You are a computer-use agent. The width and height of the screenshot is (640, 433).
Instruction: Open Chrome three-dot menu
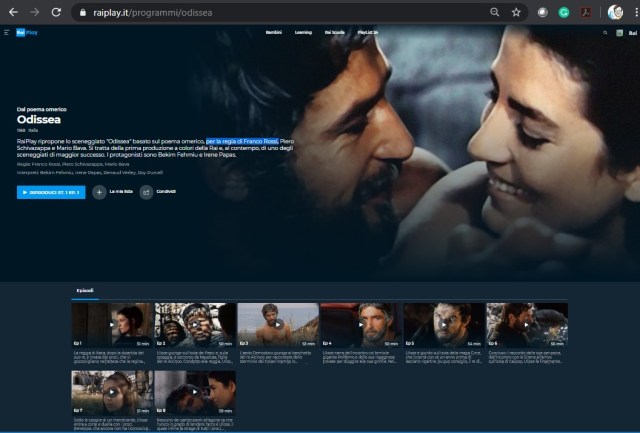coord(632,12)
